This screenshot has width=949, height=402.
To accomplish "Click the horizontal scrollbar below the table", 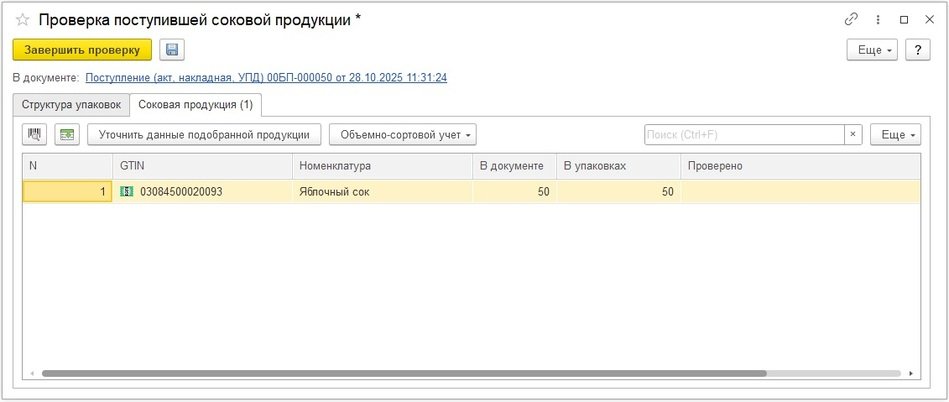I will pyautogui.click(x=400, y=373).
